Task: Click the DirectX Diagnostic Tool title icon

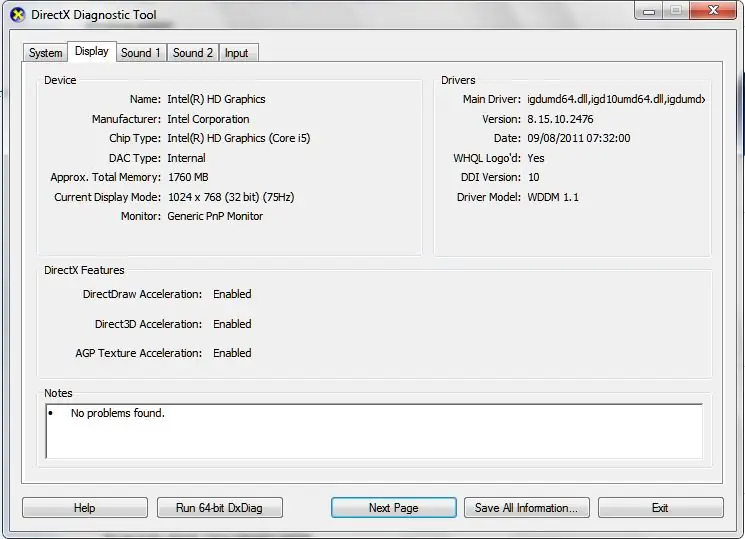Action: pos(18,15)
